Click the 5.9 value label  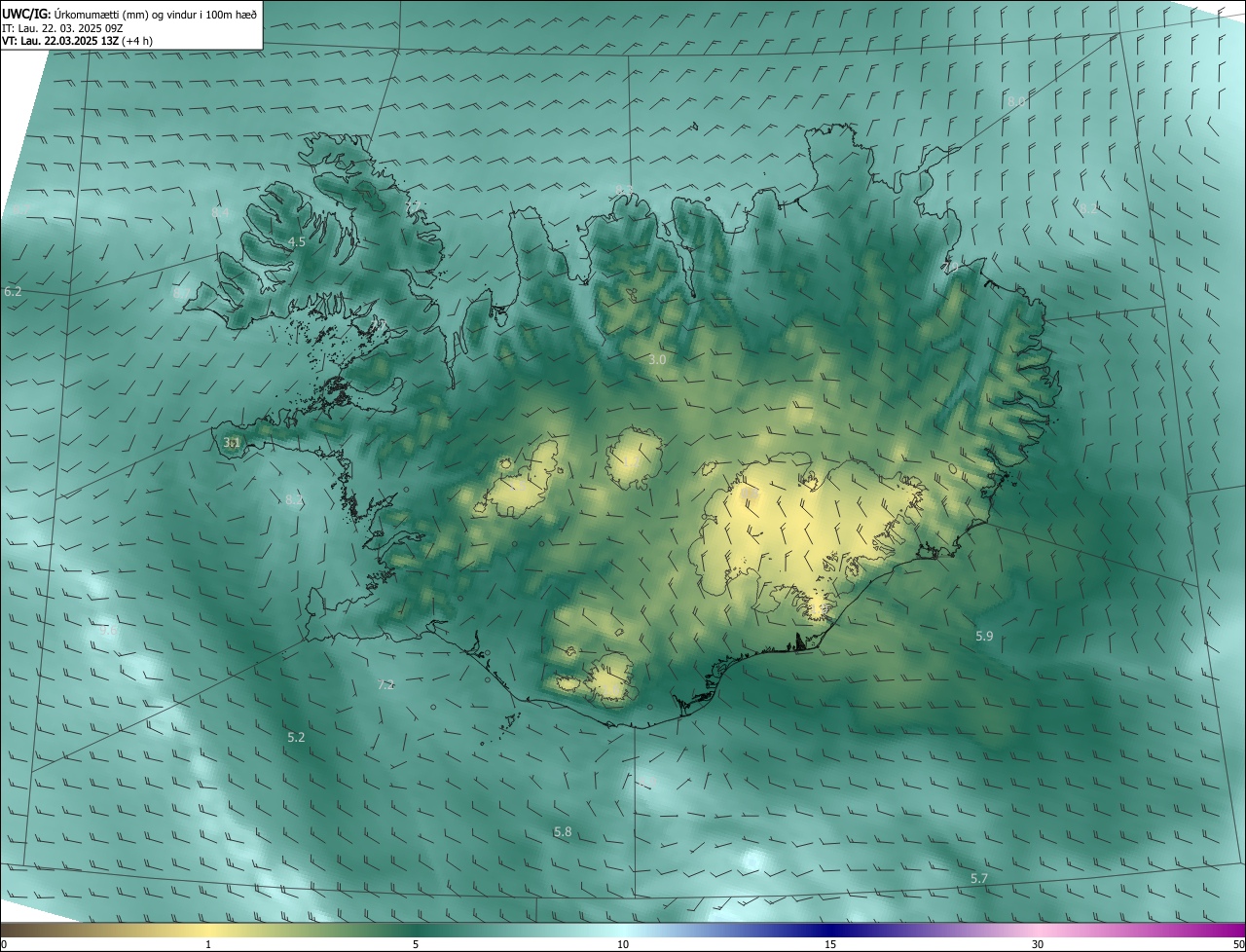coord(984,636)
